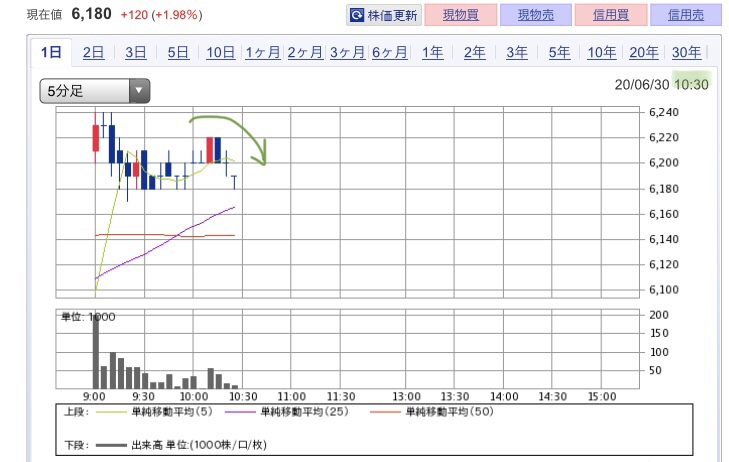The image size is (729, 462).
Task: Click the 単純移動平均(5) legend entry
Action: [x=154, y=412]
